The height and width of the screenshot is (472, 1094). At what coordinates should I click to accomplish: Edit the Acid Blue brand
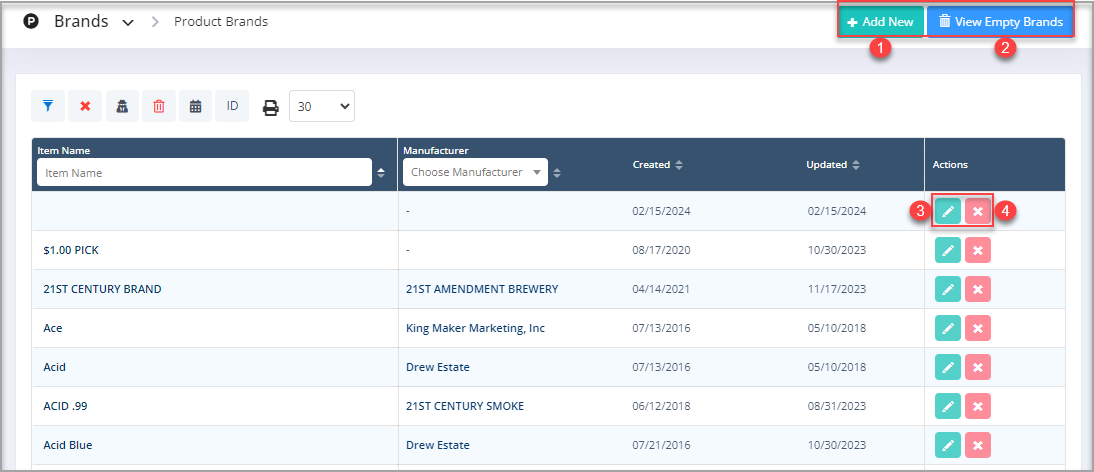[947, 446]
